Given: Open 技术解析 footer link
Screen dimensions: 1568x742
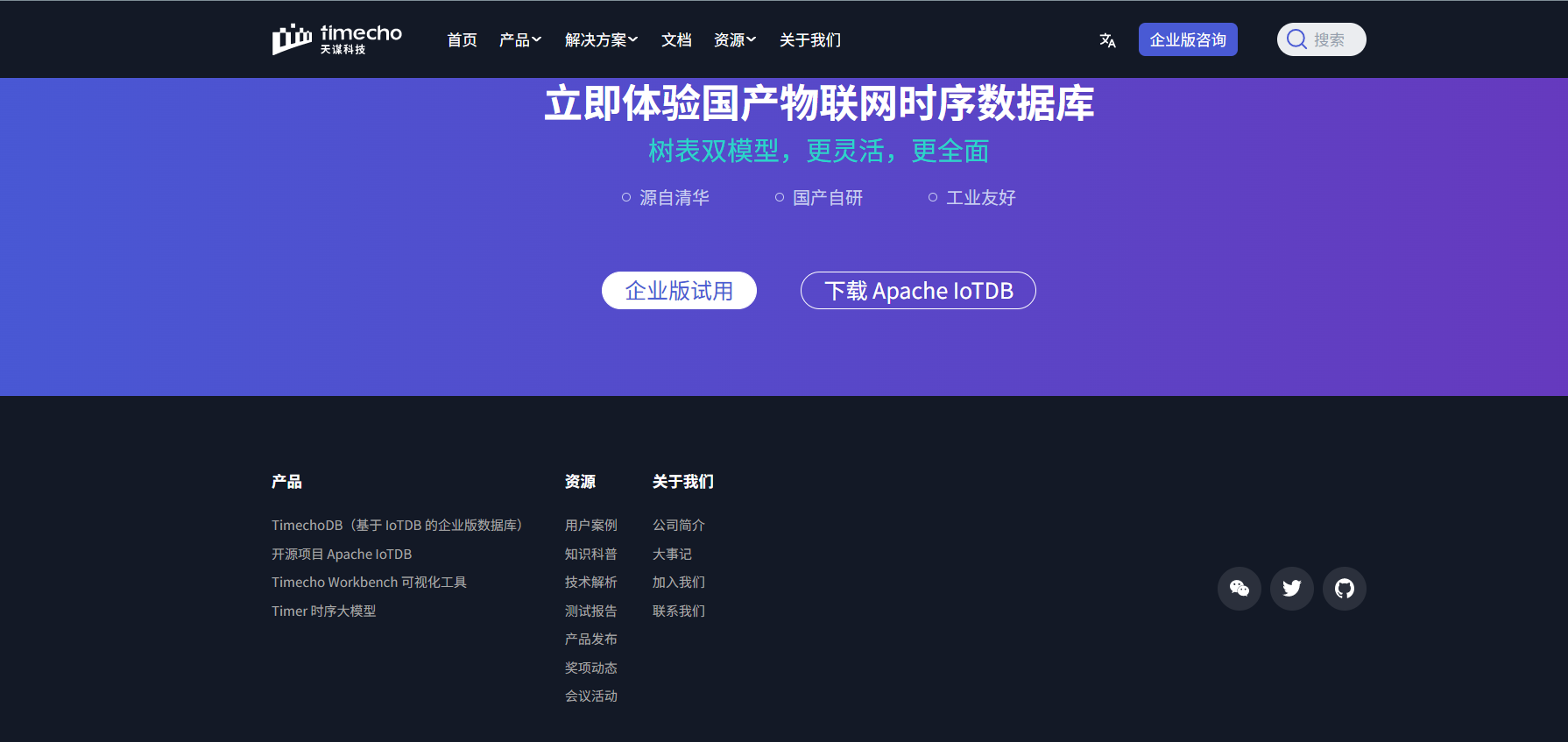Looking at the screenshot, I should tap(591, 583).
